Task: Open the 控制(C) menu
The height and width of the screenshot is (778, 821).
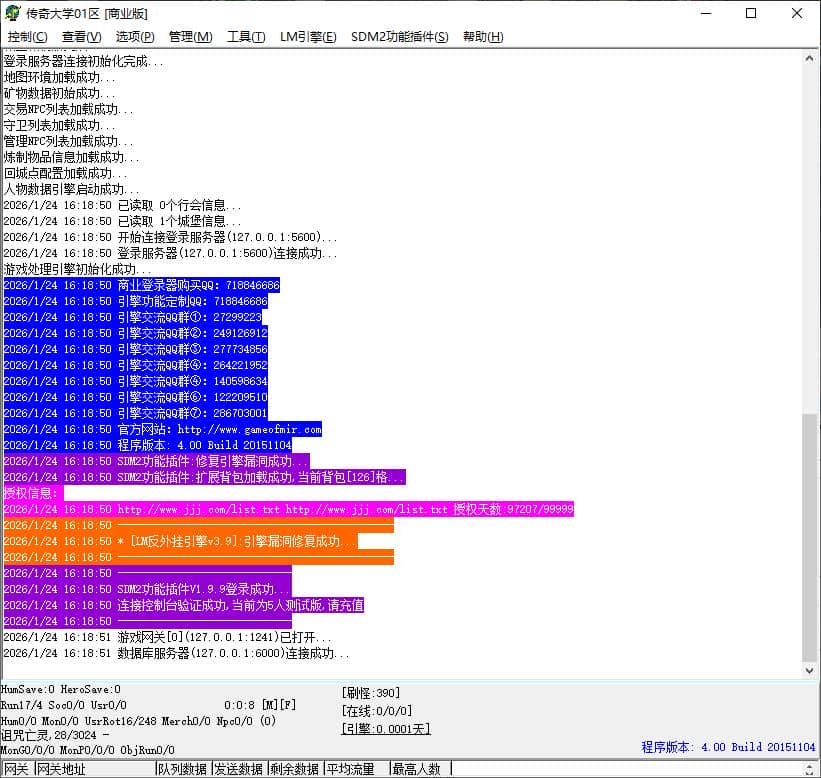Action: click(x=27, y=37)
